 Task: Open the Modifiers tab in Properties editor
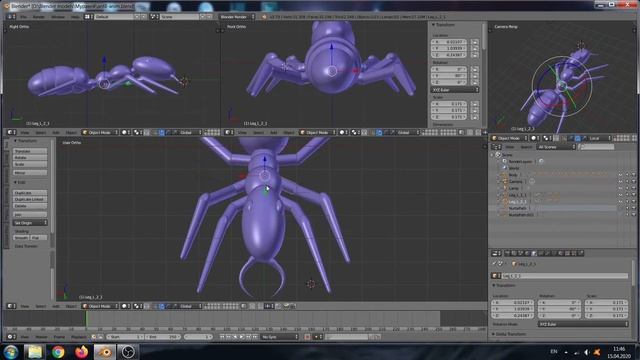tap(547, 253)
